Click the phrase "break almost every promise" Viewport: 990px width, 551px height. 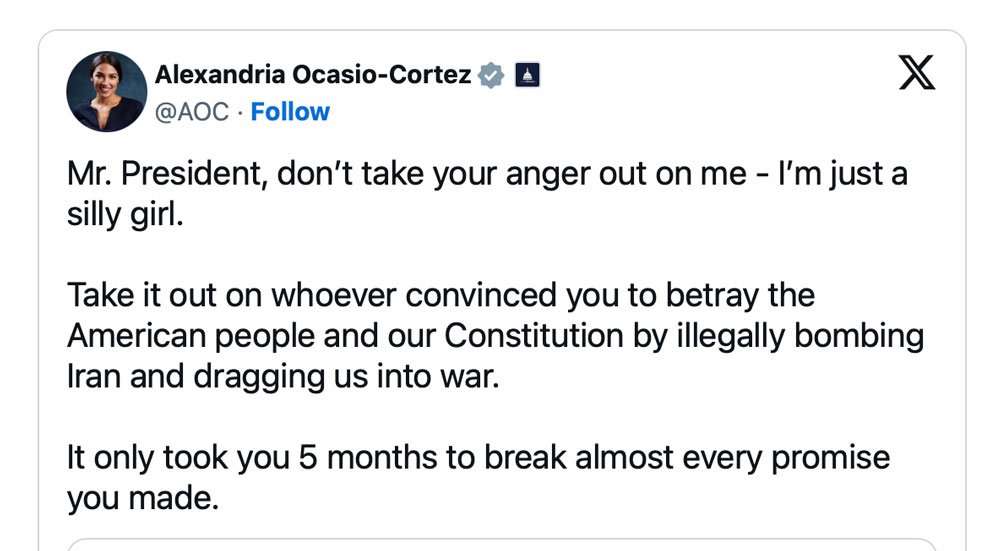tap(687, 458)
